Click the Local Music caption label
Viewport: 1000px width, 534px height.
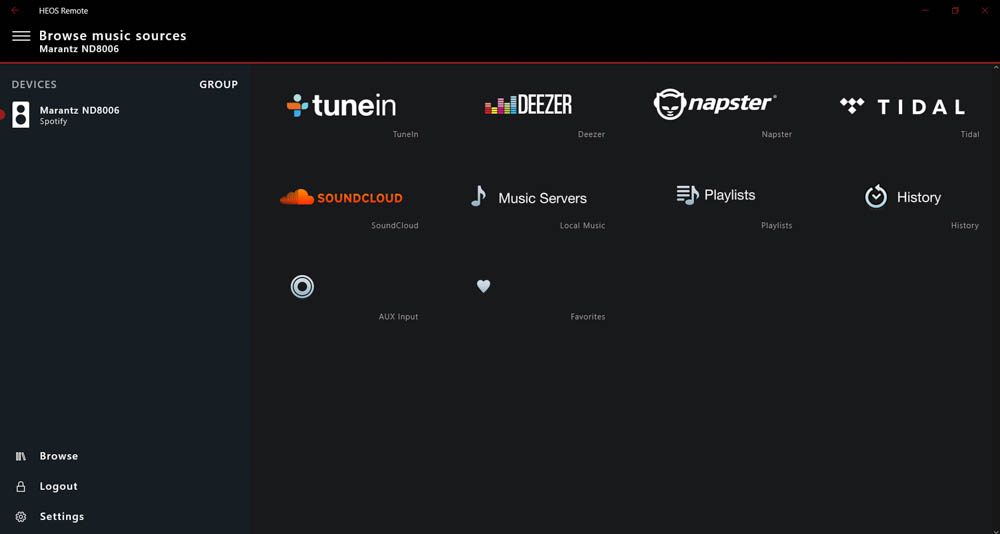pos(582,226)
